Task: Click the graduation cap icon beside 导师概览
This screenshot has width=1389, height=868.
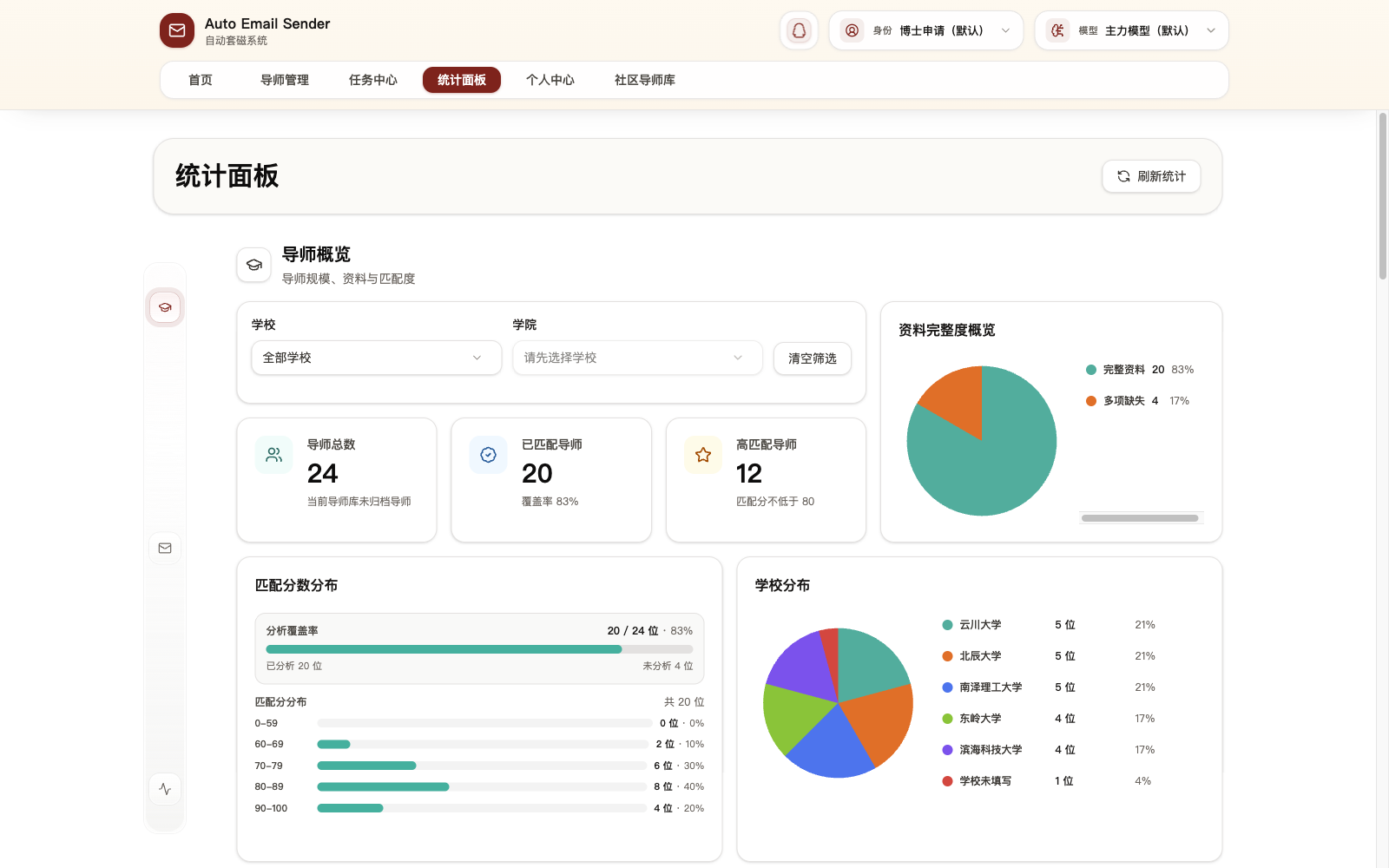Action: point(253,265)
